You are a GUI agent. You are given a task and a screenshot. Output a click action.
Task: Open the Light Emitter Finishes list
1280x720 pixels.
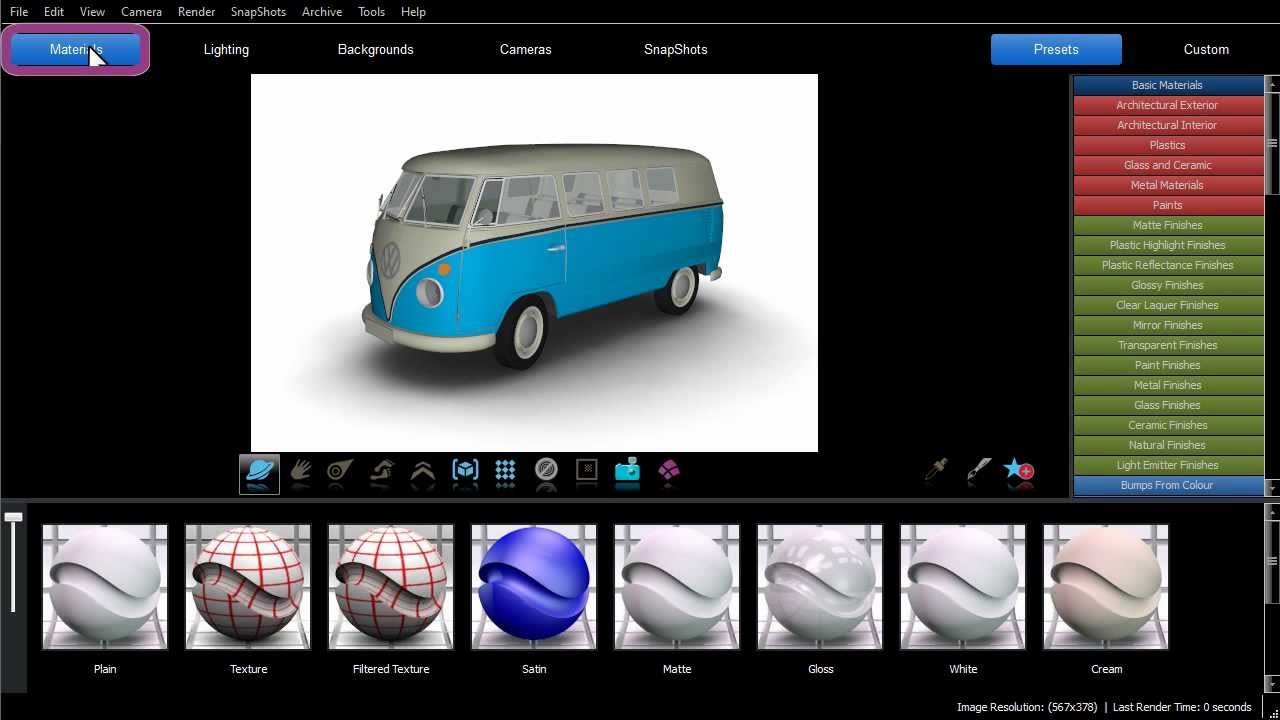tap(1168, 465)
